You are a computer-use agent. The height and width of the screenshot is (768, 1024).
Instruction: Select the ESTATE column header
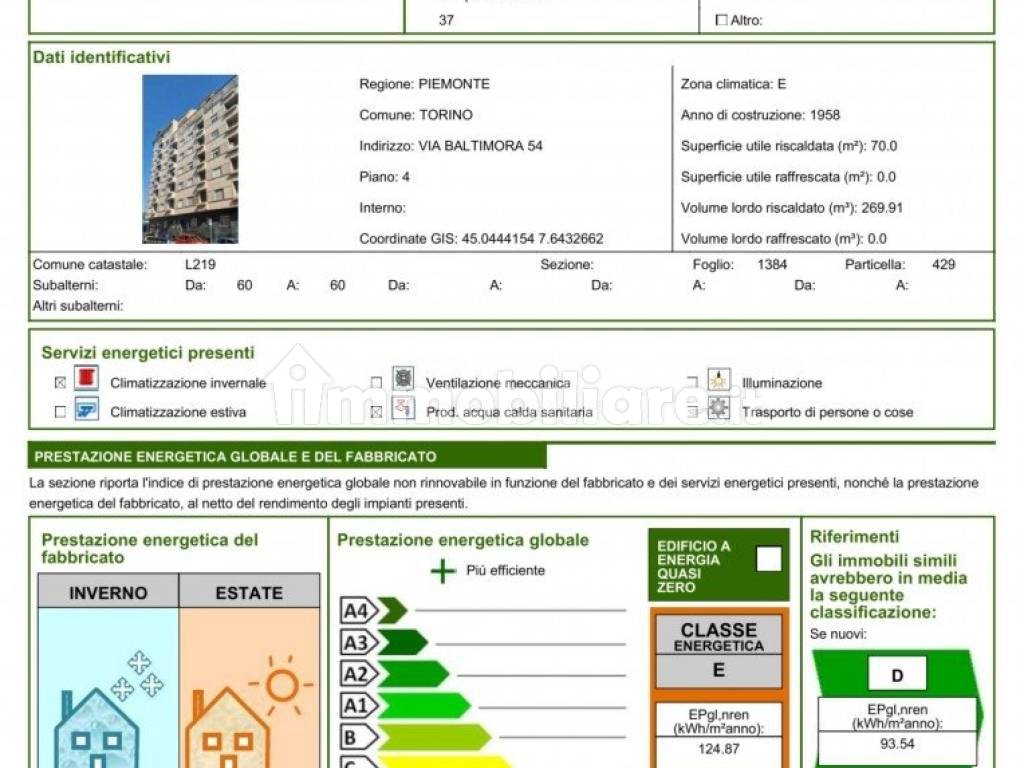(x=249, y=592)
